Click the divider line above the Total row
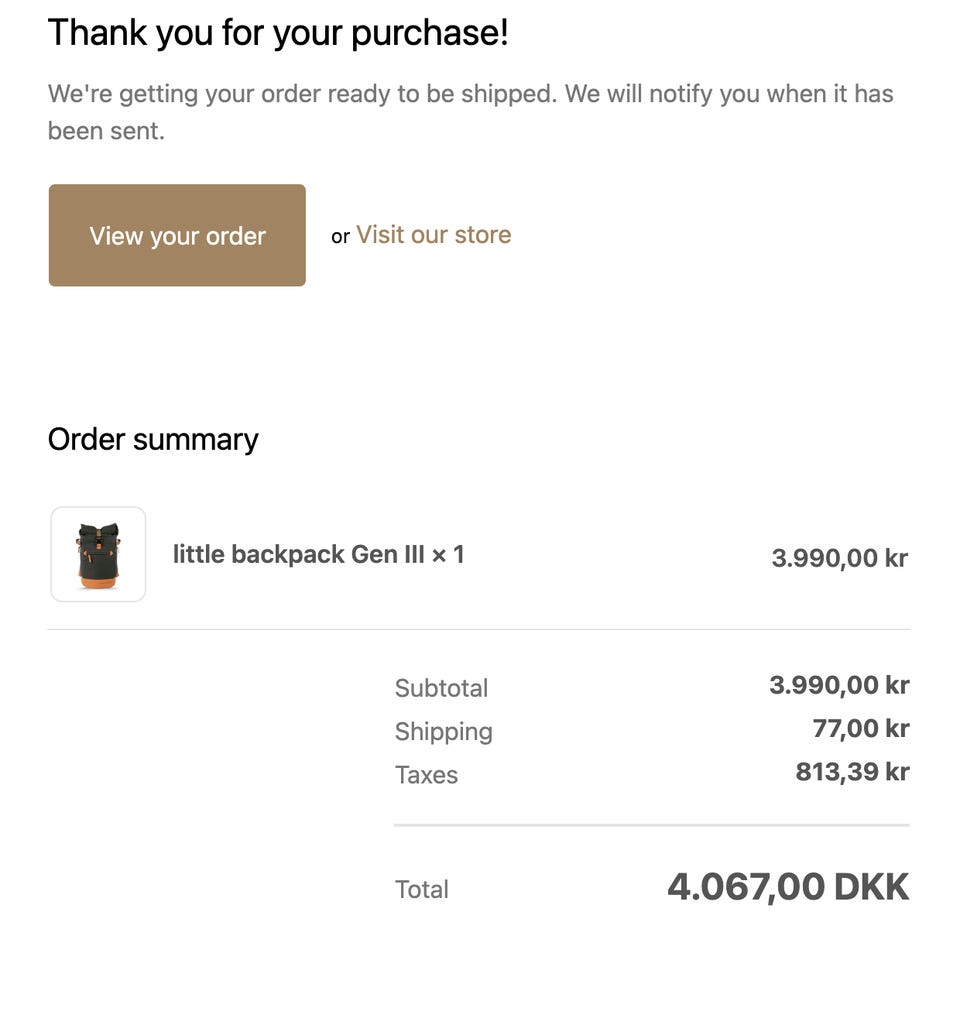960x1025 pixels. 651,826
